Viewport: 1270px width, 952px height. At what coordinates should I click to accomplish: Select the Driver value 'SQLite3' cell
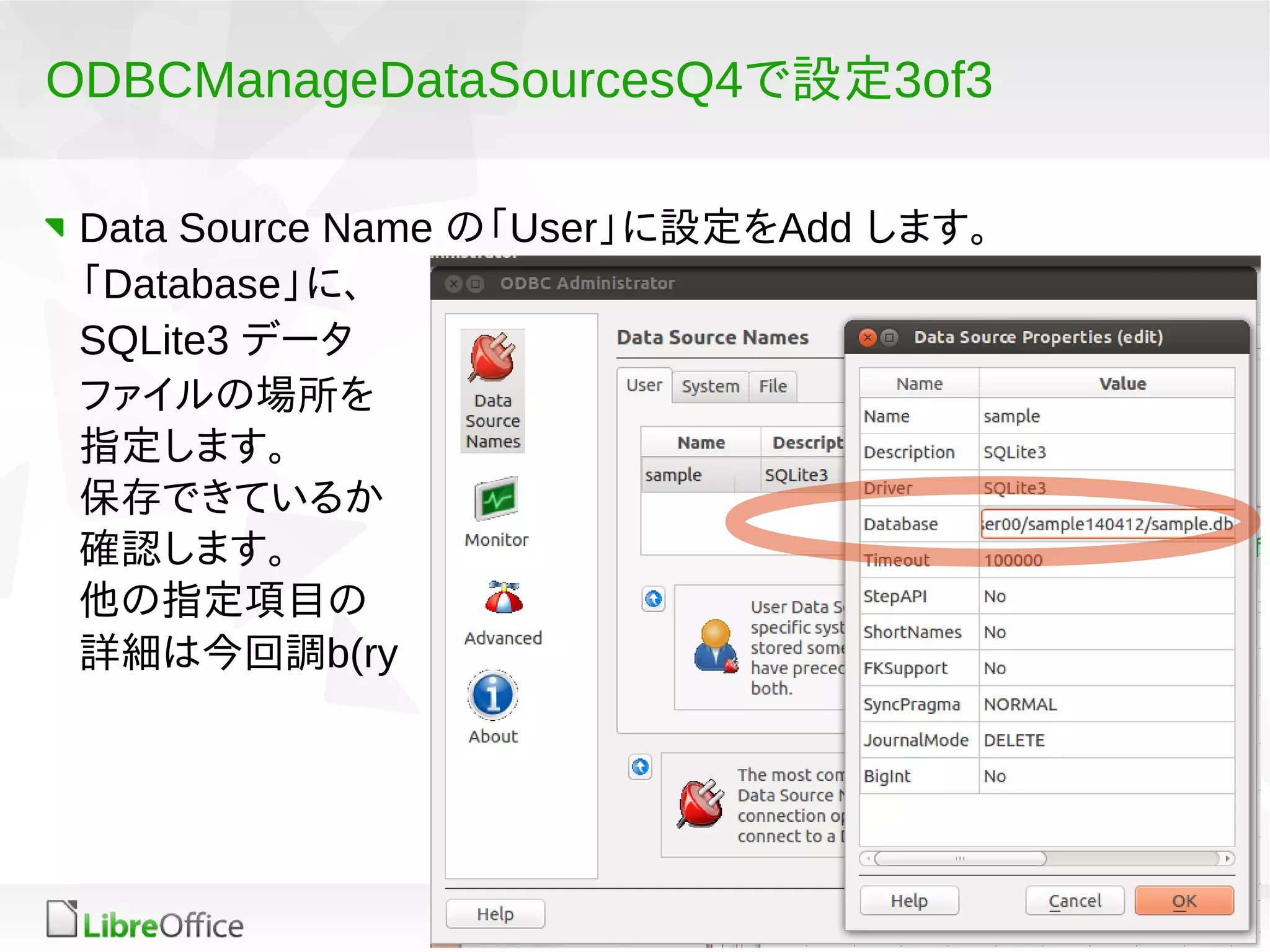coord(1107,488)
